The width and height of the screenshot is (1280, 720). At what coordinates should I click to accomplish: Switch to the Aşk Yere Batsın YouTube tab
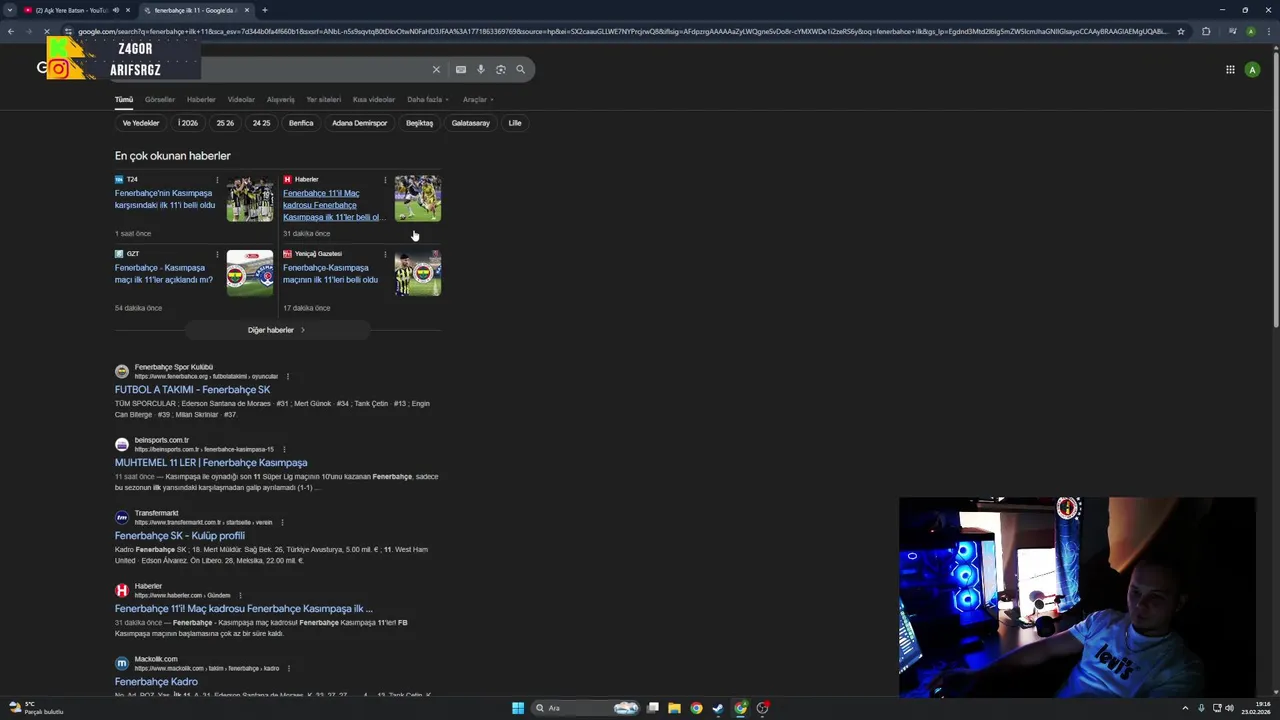click(70, 10)
